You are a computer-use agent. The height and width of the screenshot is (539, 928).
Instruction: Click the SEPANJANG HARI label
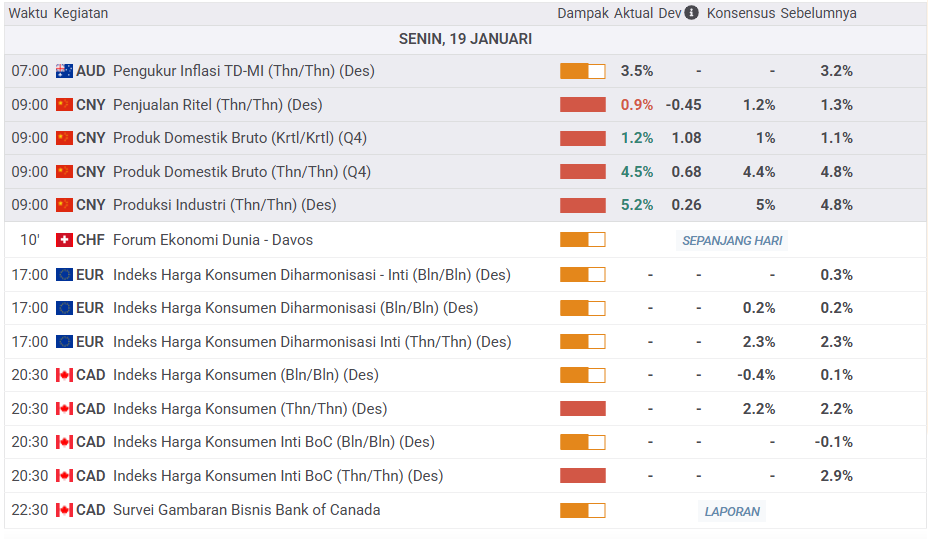[732, 241]
